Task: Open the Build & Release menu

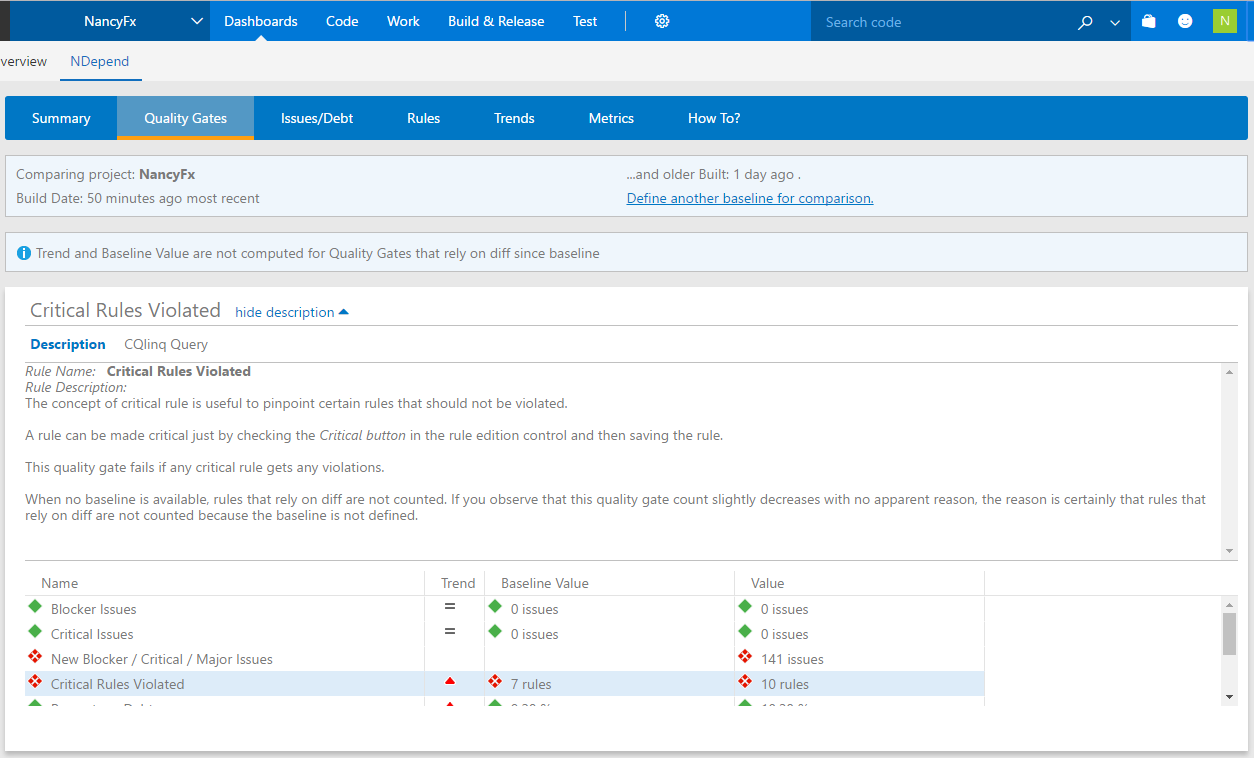Action: point(496,20)
